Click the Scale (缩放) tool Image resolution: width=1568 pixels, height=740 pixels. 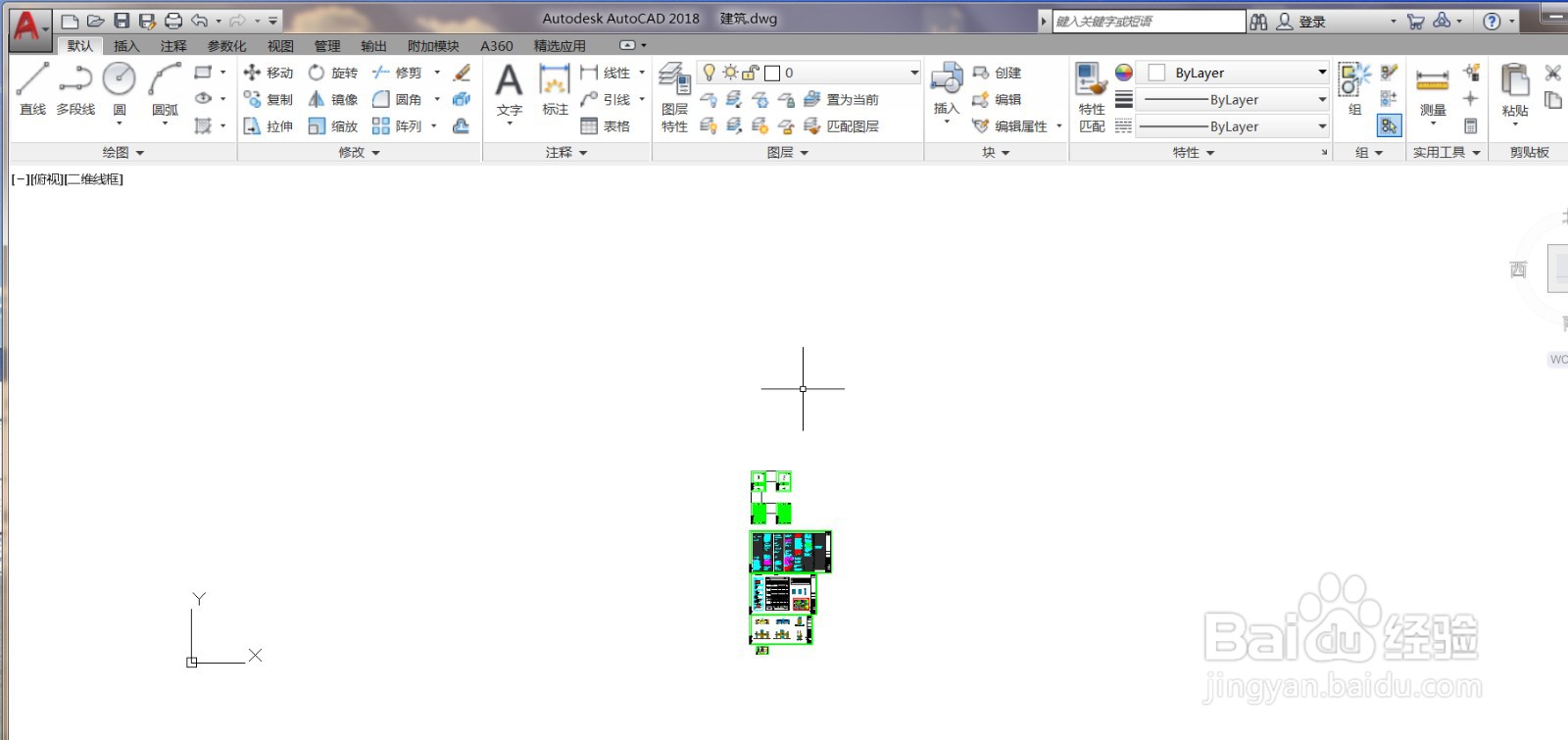pos(333,125)
